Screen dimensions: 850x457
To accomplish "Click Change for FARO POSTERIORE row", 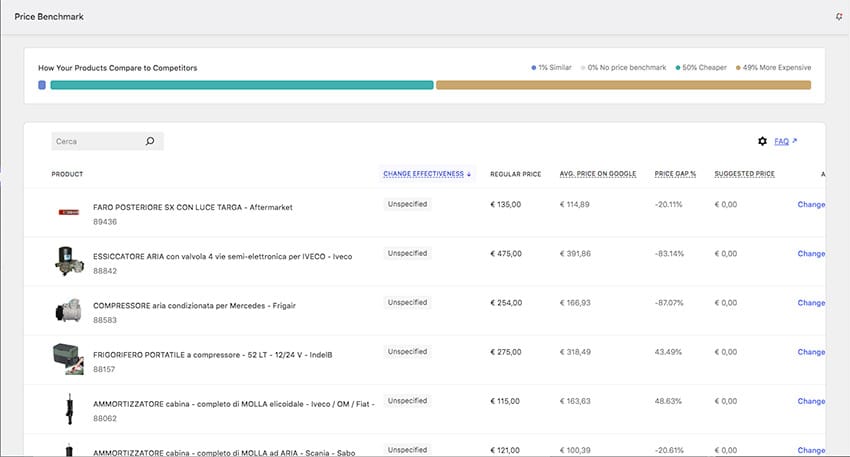I will point(811,204).
